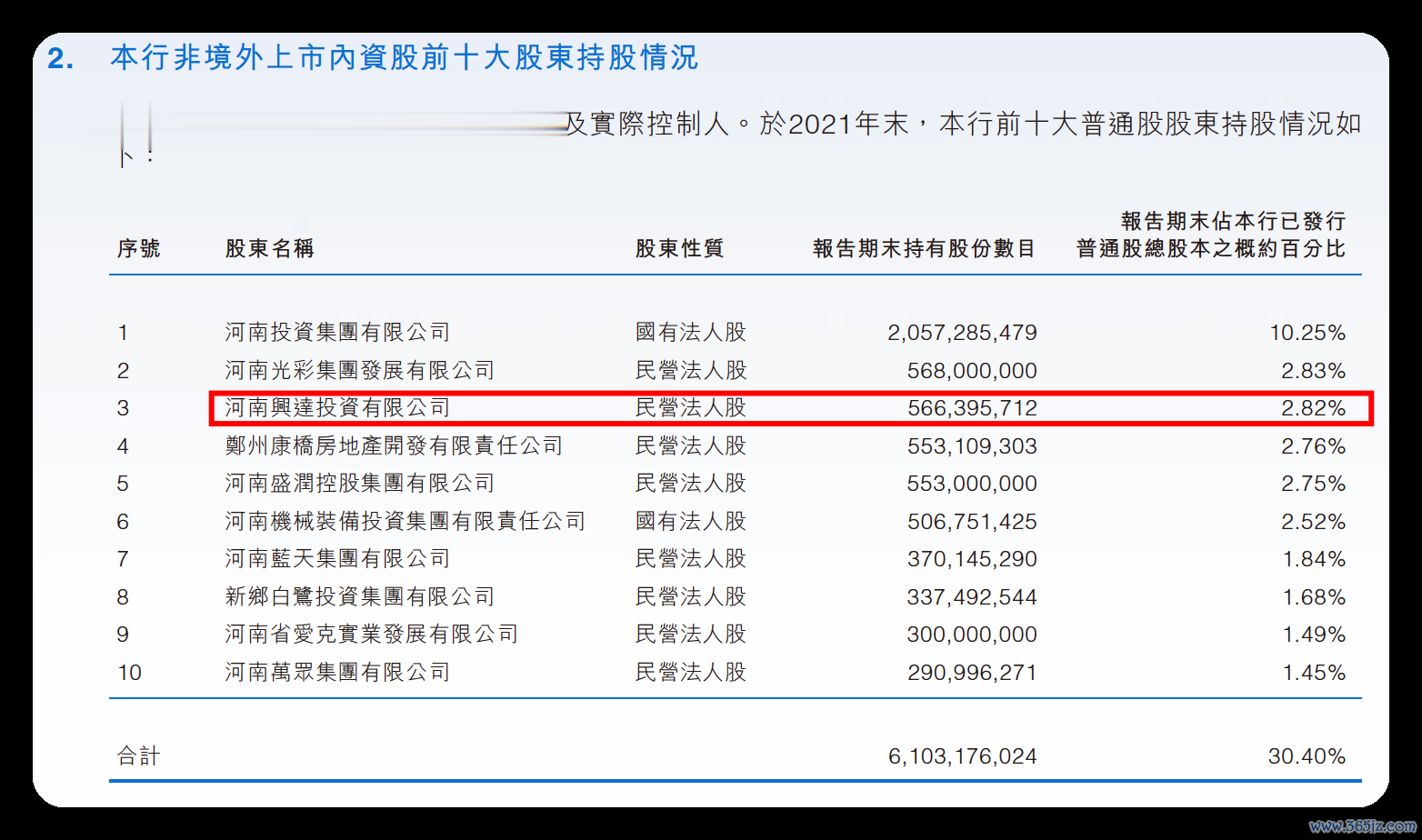Click the total percentage 30.40%
Image resolution: width=1422 pixels, height=840 pixels.
[x=1307, y=756]
